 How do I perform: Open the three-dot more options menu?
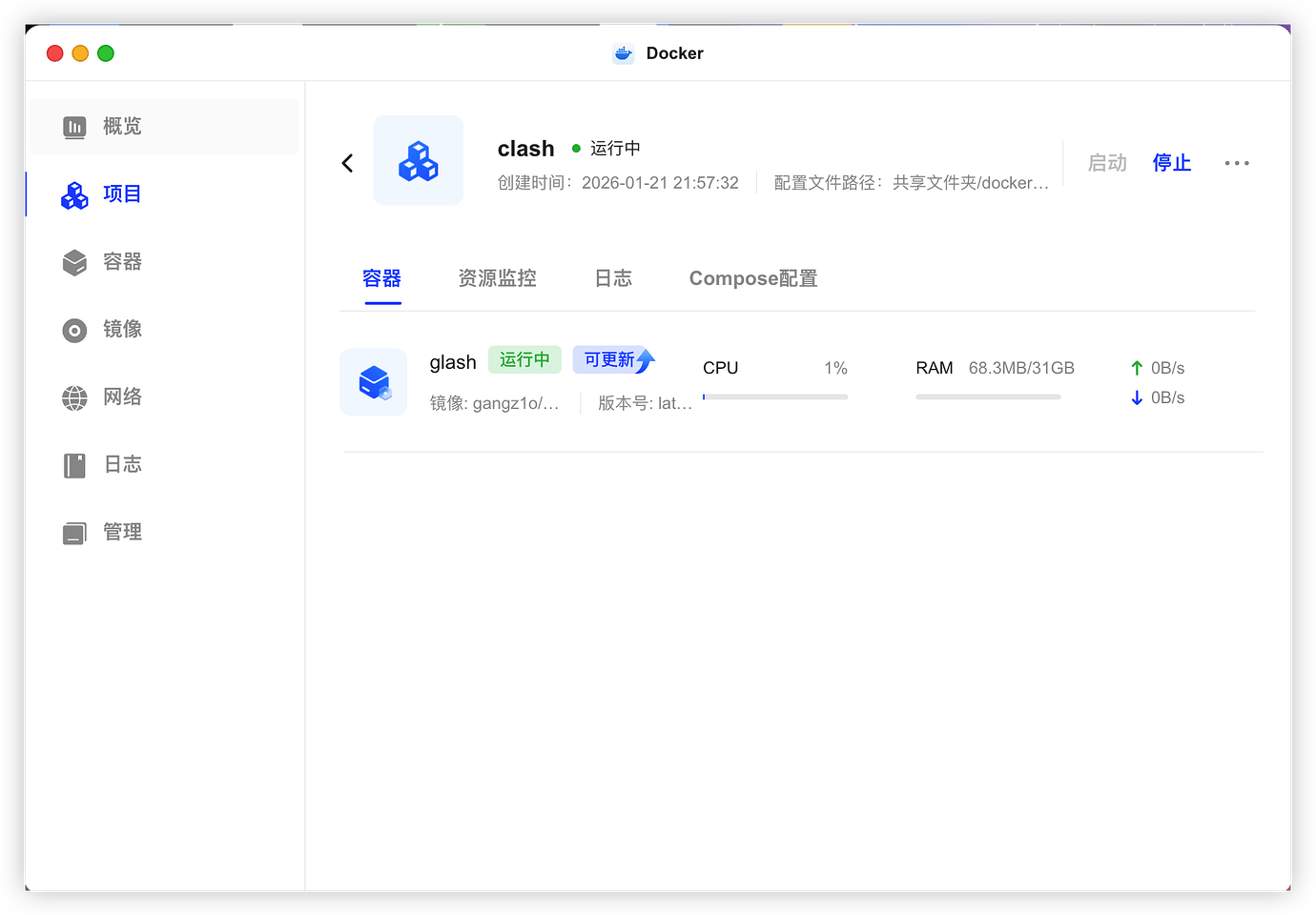[x=1237, y=163]
